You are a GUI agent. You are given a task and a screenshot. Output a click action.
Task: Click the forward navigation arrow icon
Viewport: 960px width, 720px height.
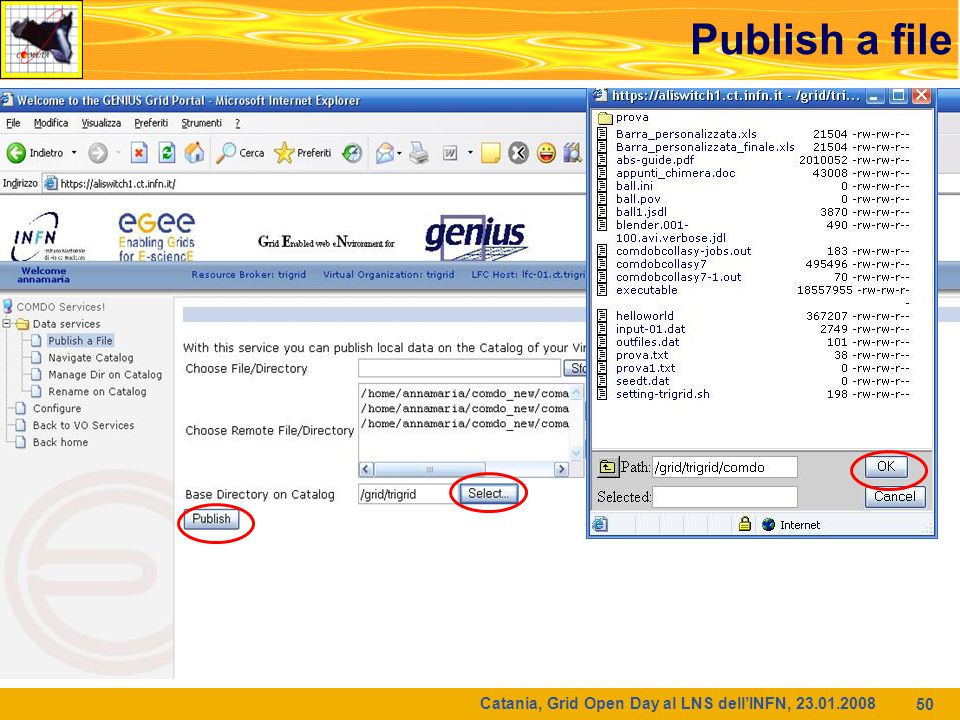(97, 152)
